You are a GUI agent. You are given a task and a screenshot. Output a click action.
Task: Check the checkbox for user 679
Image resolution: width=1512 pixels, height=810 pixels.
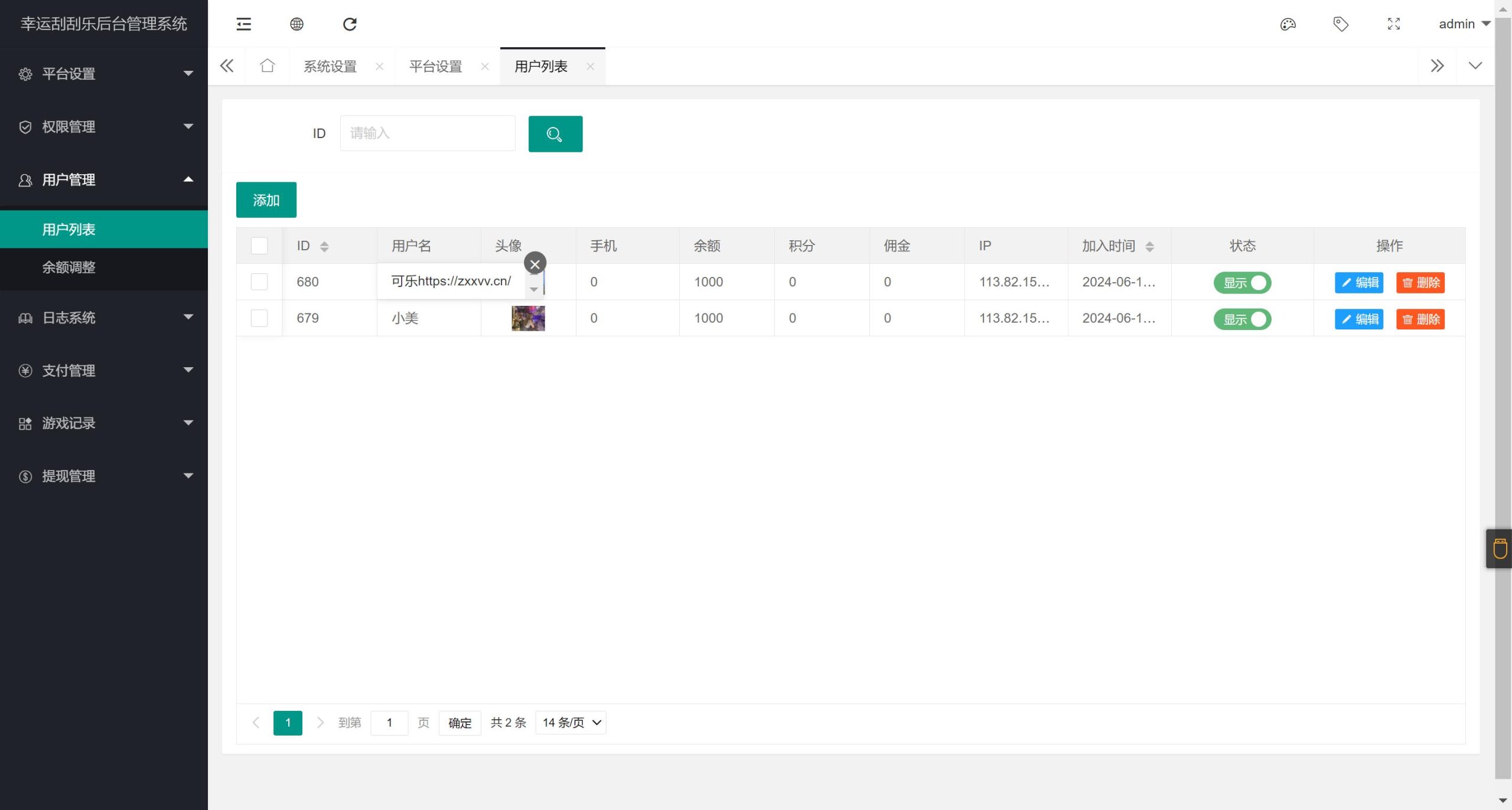click(x=259, y=318)
